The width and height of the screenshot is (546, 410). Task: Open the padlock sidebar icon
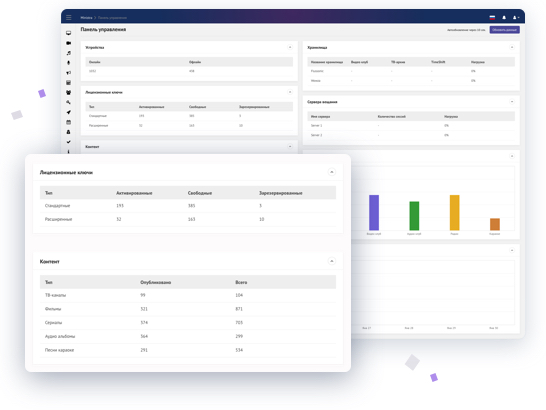pos(69,132)
